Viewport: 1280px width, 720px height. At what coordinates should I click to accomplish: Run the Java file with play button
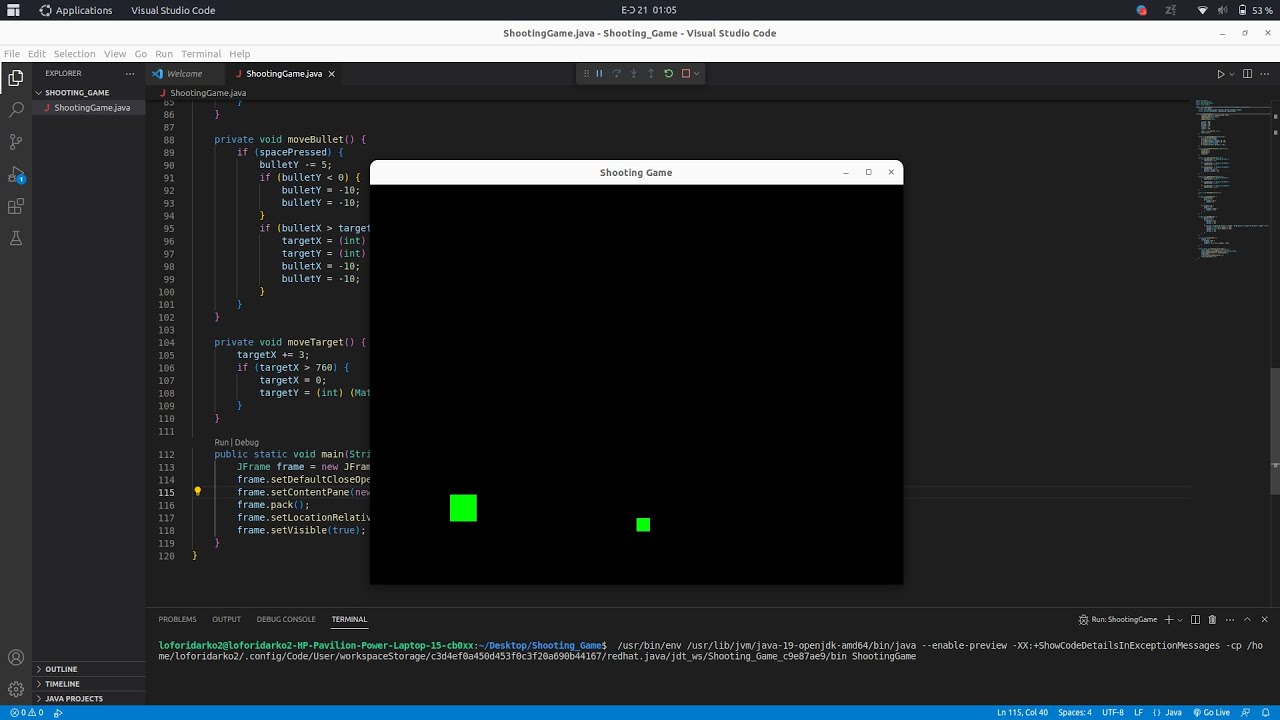[1221, 74]
